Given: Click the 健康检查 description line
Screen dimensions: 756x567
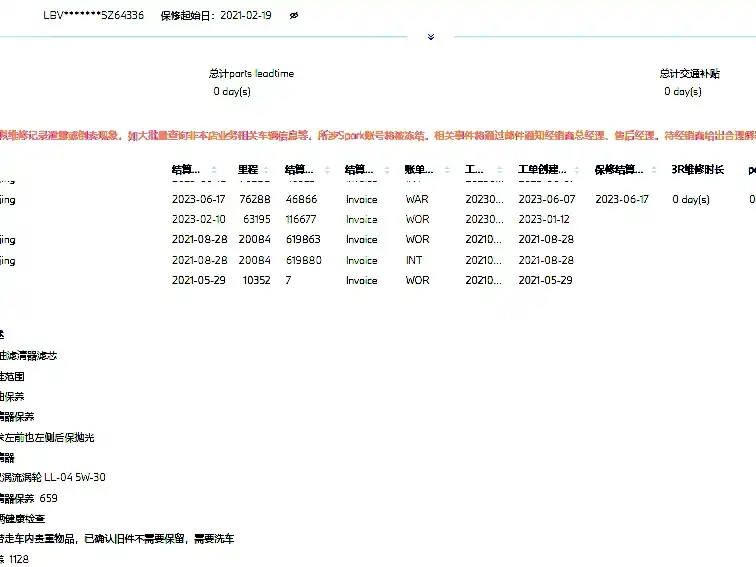Looking at the screenshot, I should [22, 519].
